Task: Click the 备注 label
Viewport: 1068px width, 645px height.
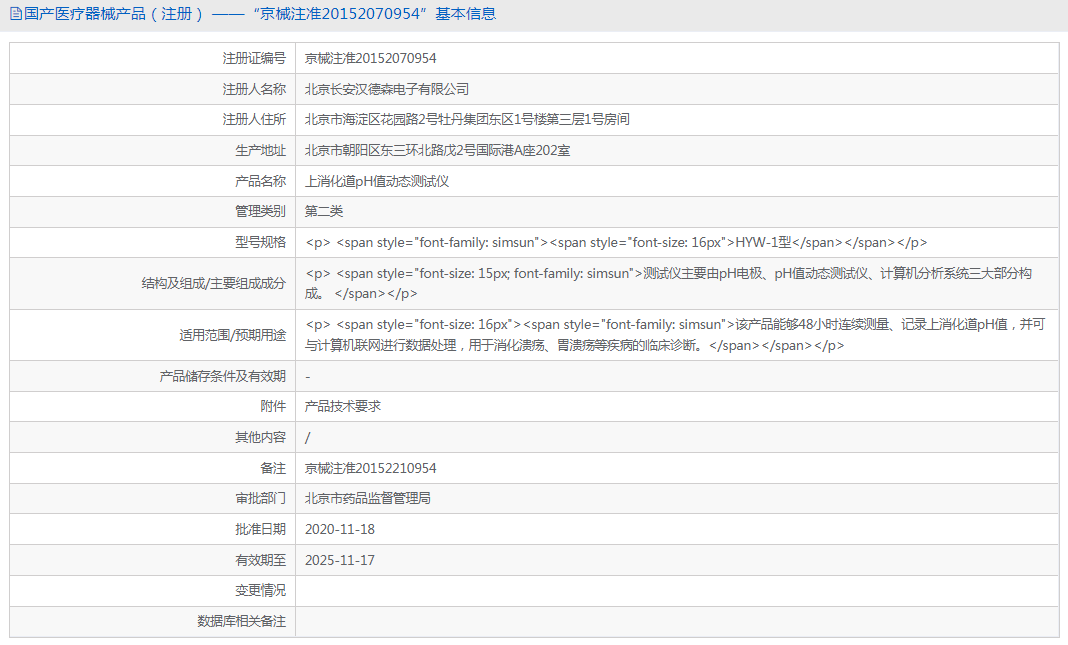Action: click(x=273, y=469)
